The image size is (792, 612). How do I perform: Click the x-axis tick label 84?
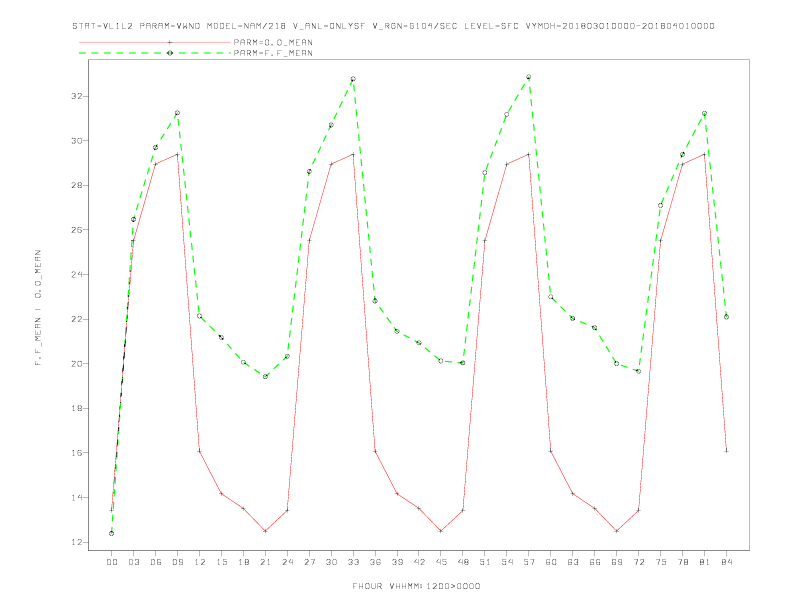click(726, 562)
